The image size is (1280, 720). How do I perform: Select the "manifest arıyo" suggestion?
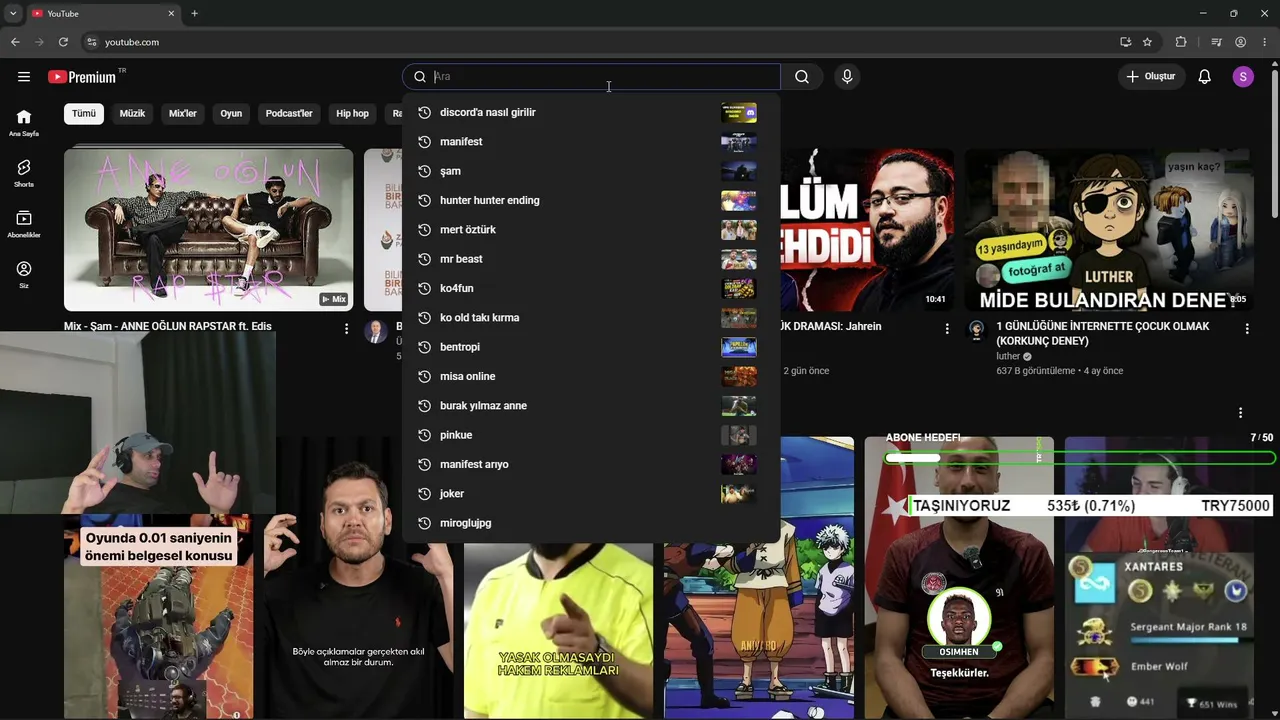pos(591,465)
